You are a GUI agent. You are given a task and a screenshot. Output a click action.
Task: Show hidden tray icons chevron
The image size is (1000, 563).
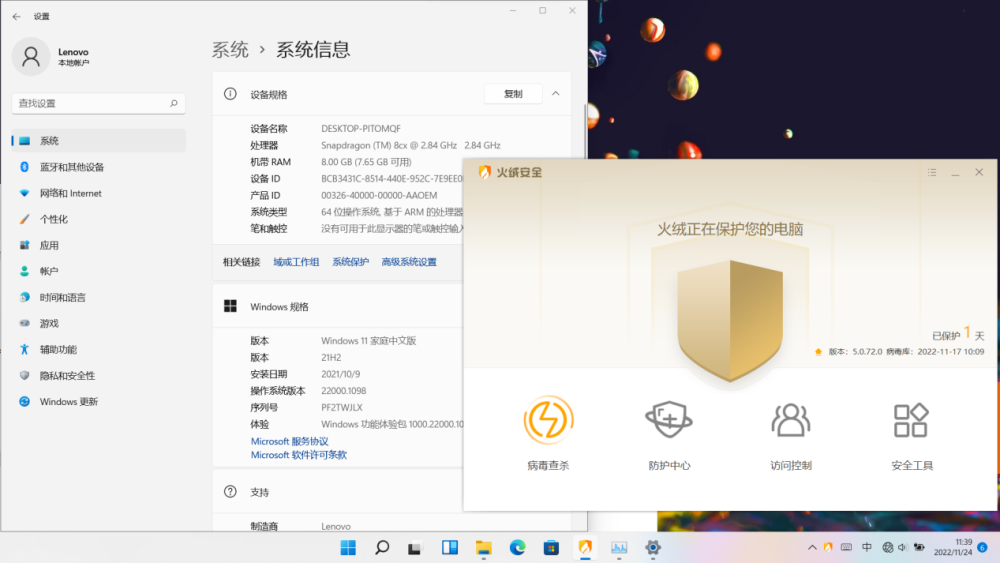(812, 547)
